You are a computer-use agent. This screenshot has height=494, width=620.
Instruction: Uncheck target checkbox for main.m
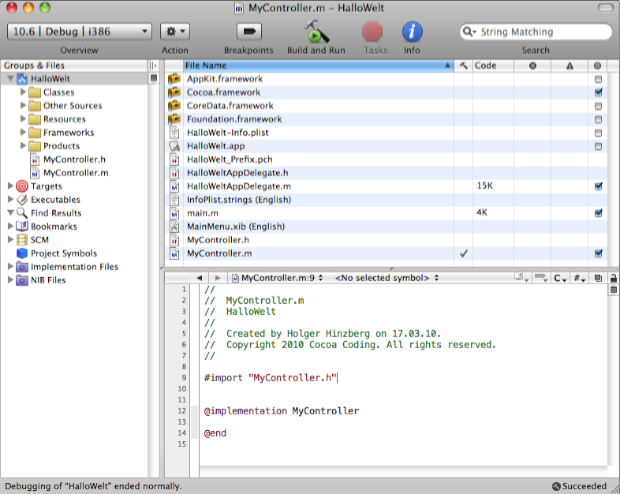tap(598, 213)
